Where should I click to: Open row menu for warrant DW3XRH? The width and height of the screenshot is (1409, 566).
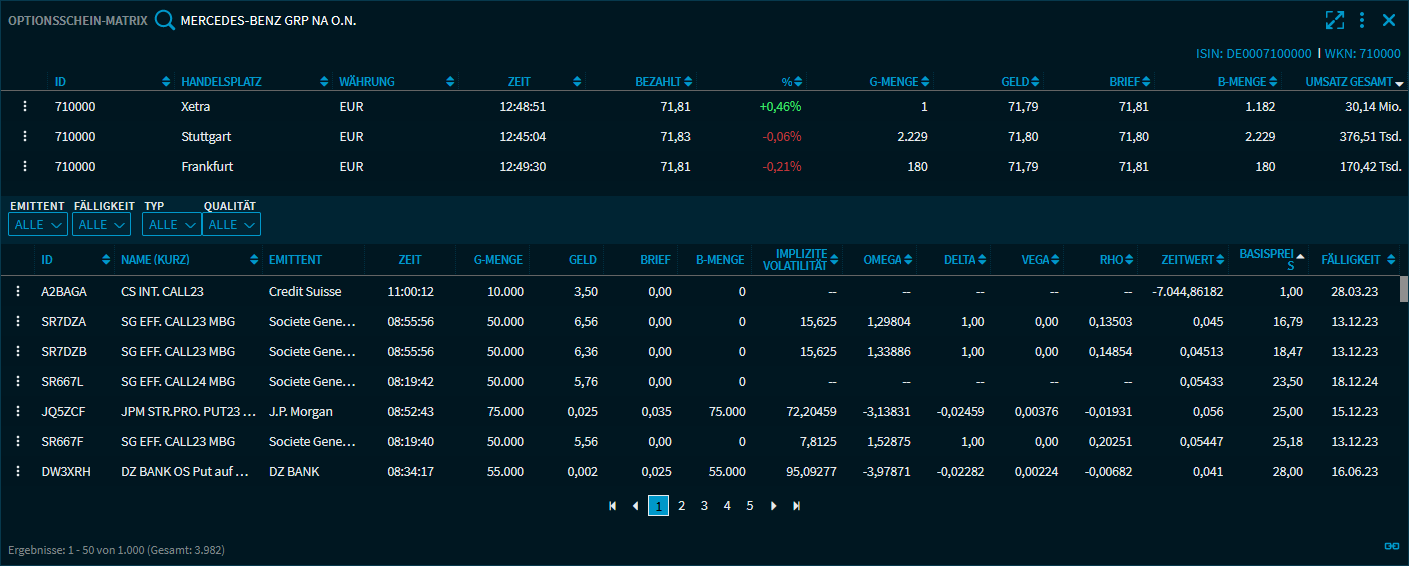click(17, 472)
